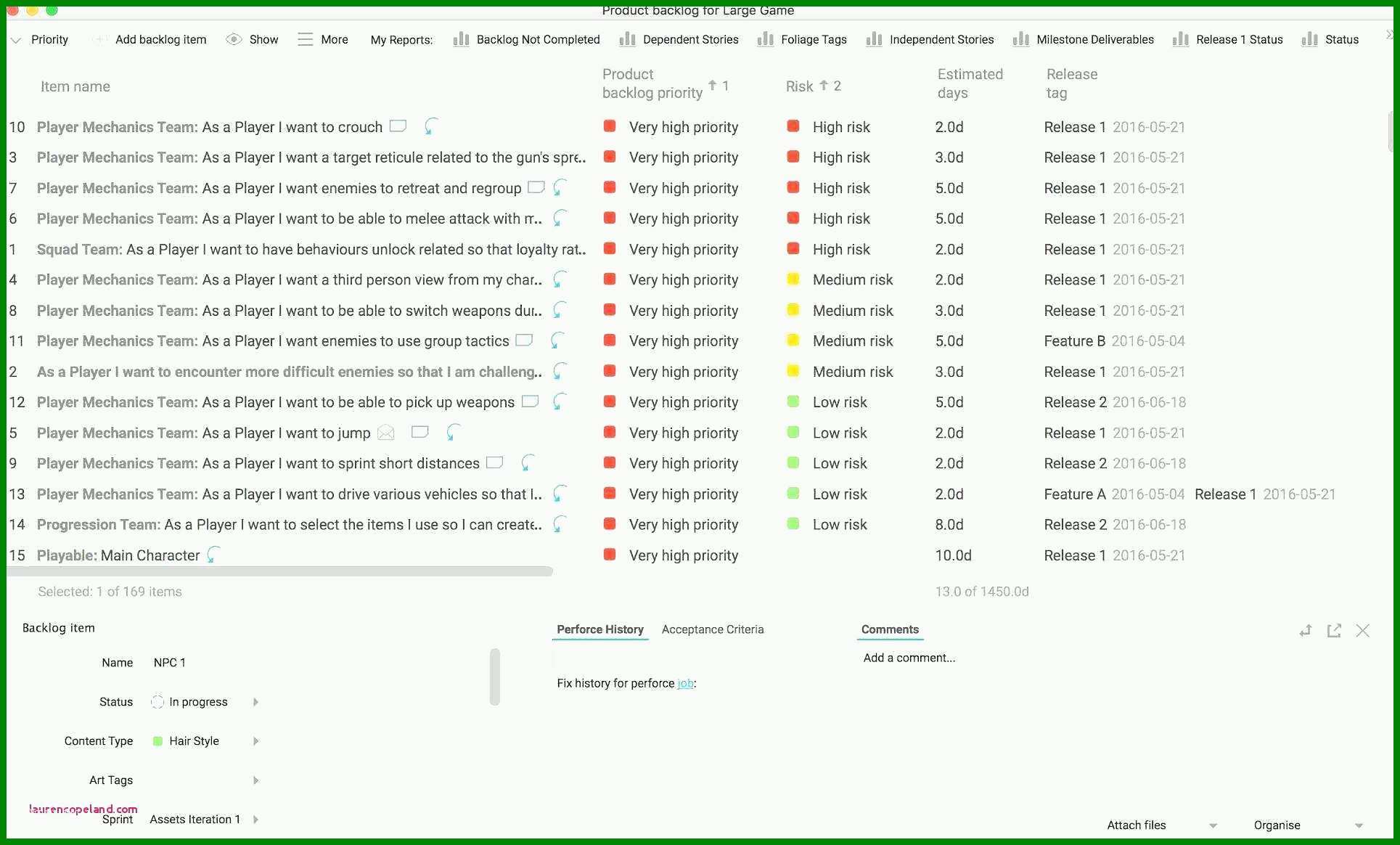Click Feature A release tag on row 13
Image resolution: width=1400 pixels, height=845 pixels.
click(1075, 494)
